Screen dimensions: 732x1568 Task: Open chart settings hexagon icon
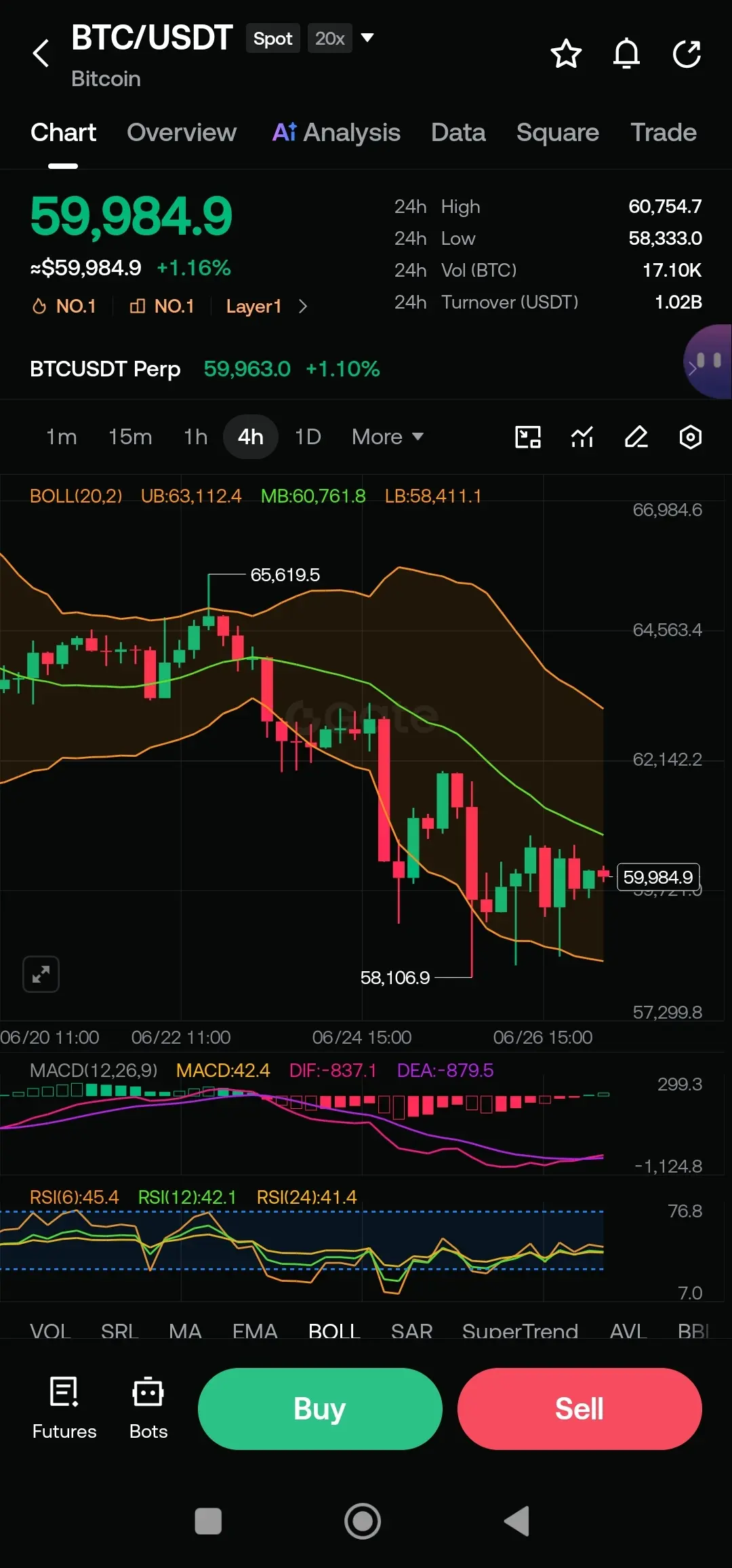pyautogui.click(x=691, y=437)
